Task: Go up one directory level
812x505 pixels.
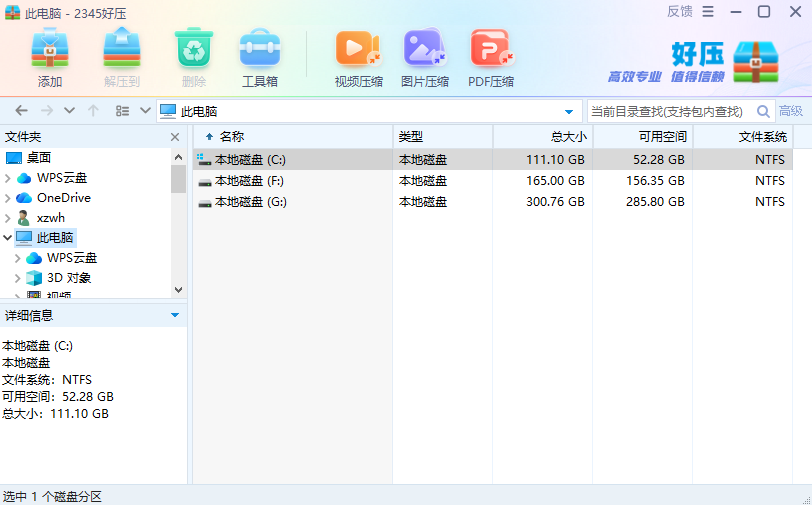Action: pyautogui.click(x=93, y=111)
